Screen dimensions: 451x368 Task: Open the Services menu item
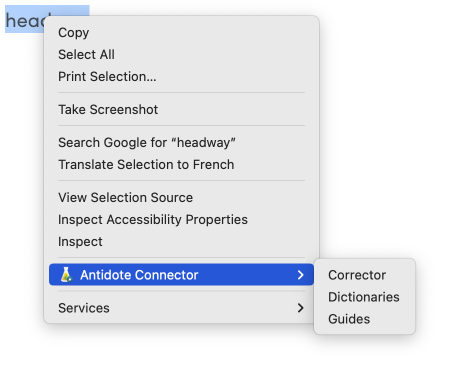tap(181, 308)
